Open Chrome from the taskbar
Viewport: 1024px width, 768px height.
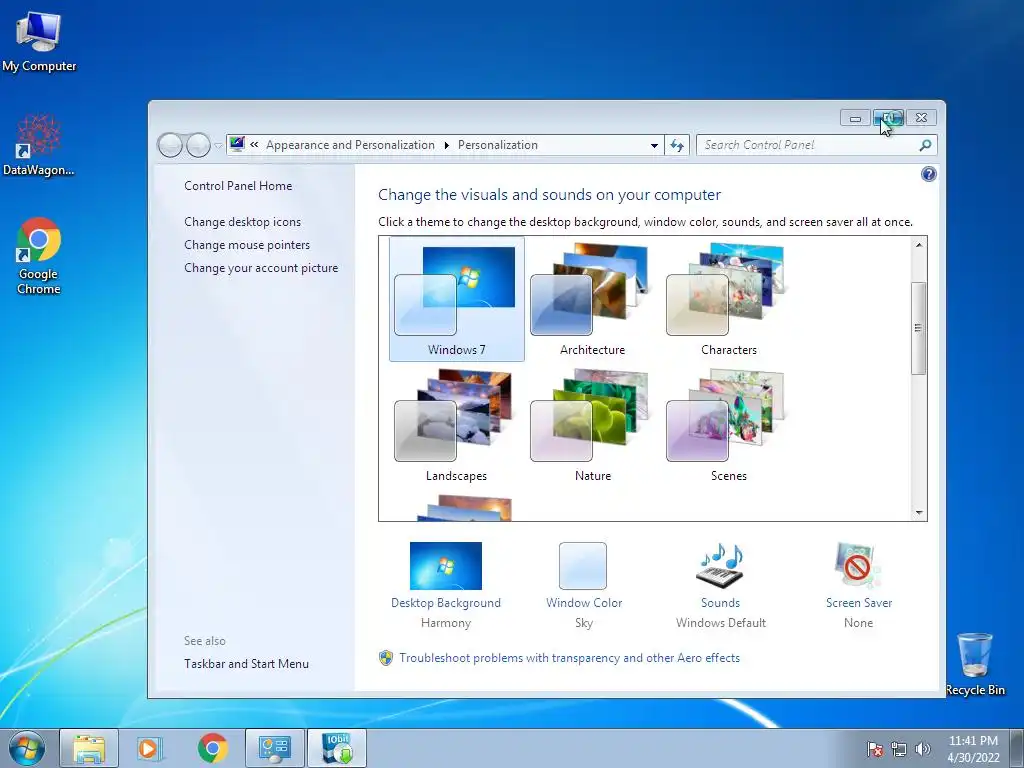point(212,748)
